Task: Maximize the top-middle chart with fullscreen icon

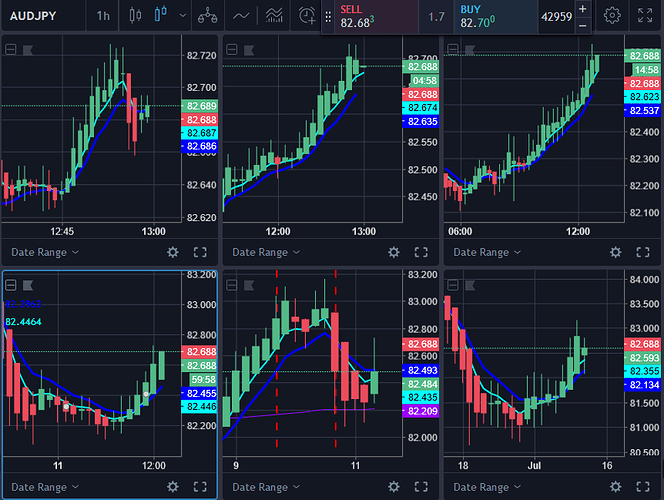Action: point(420,252)
